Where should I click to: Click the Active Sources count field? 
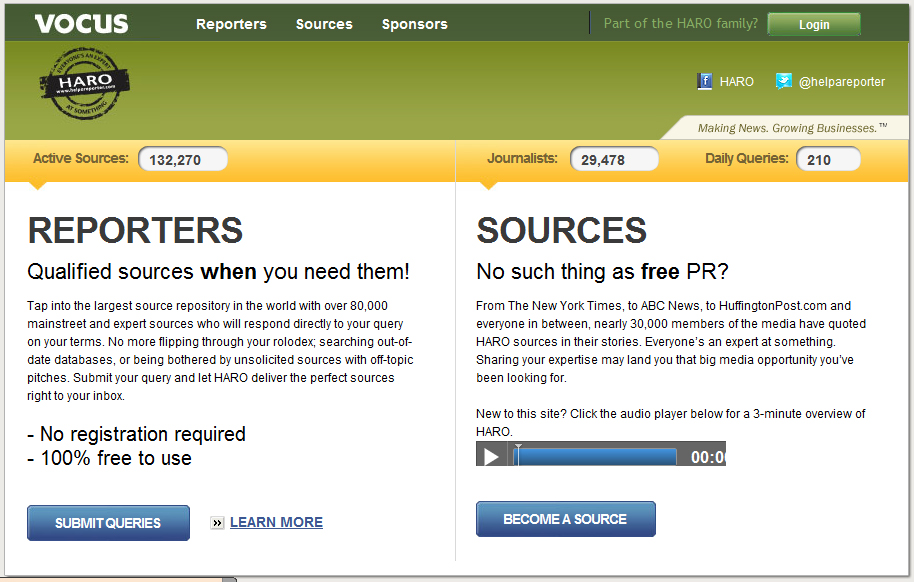(182, 159)
